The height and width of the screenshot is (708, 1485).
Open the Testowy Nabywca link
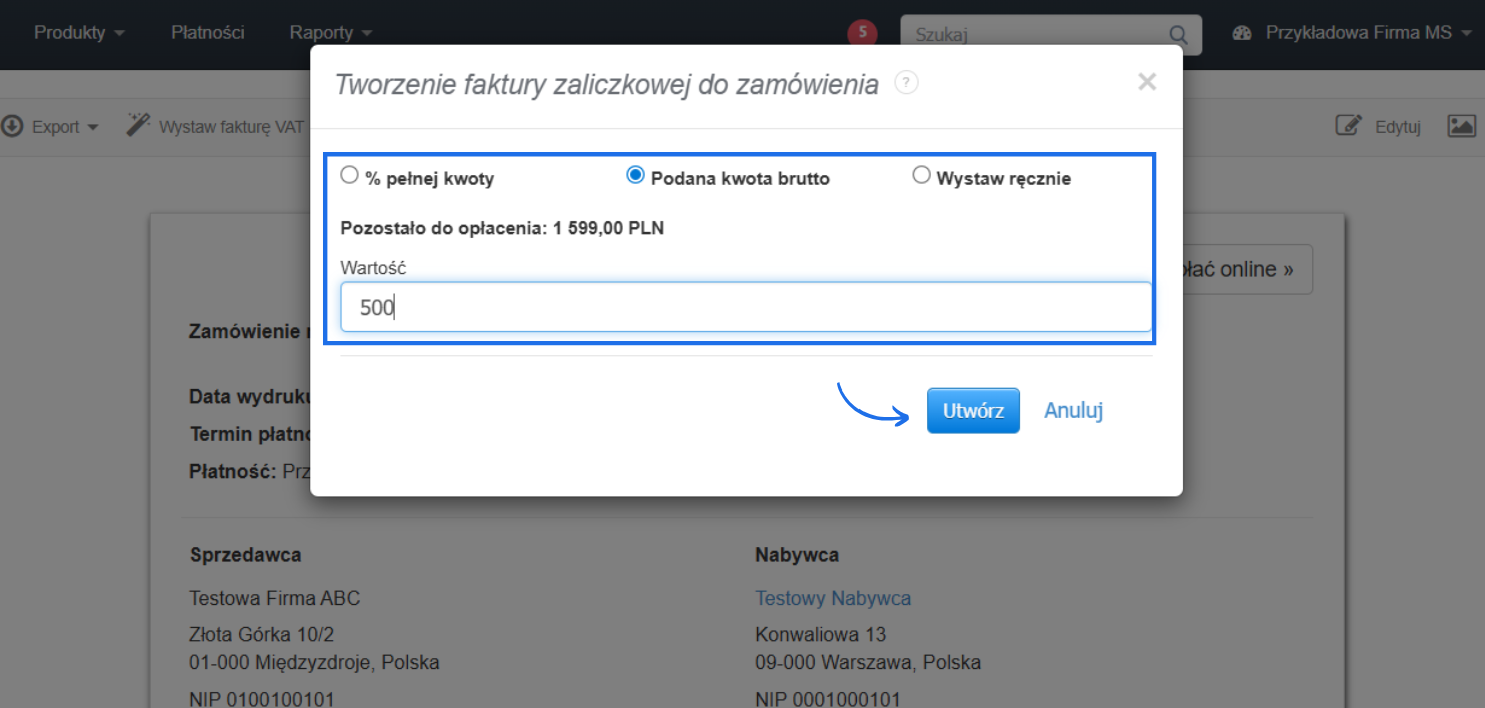pyautogui.click(x=833, y=598)
